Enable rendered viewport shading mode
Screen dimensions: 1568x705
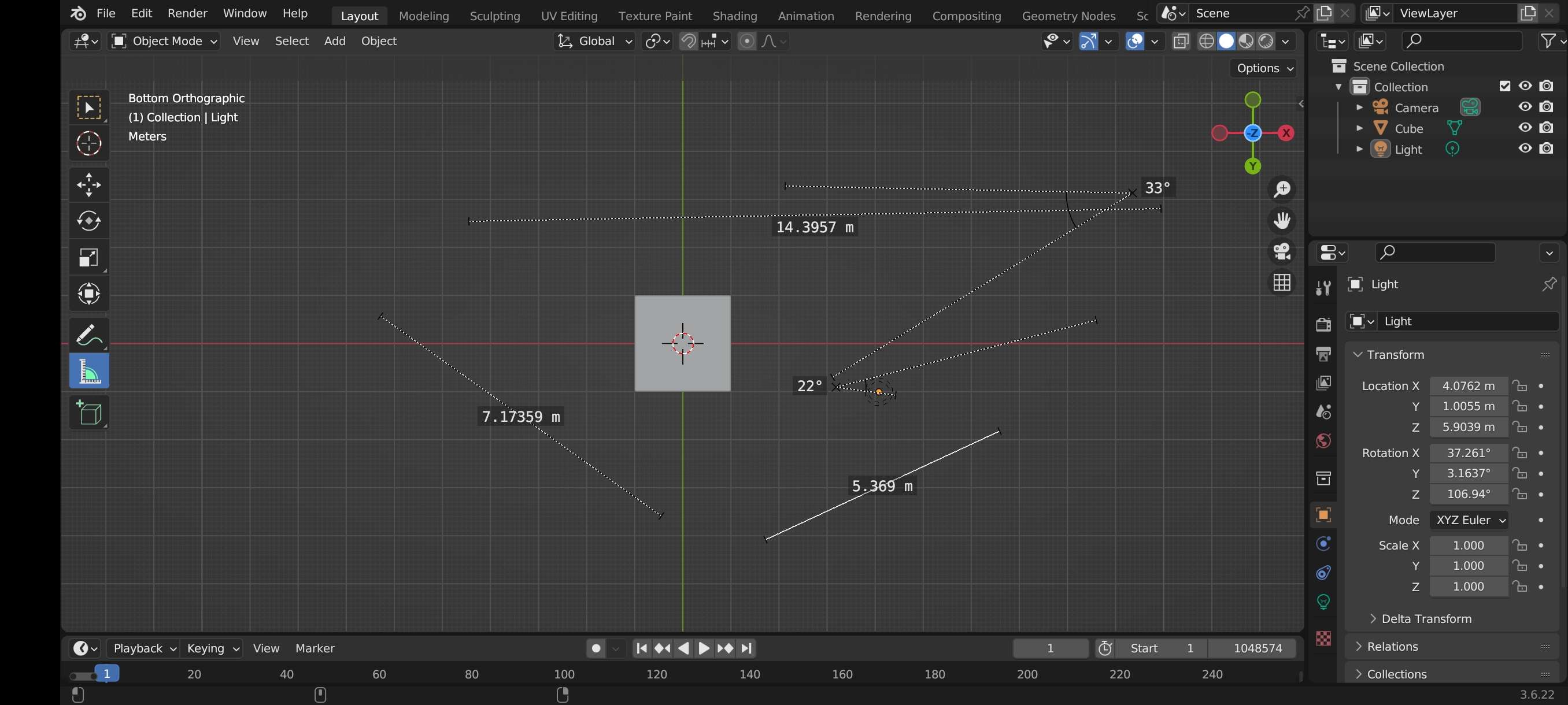click(x=1266, y=41)
